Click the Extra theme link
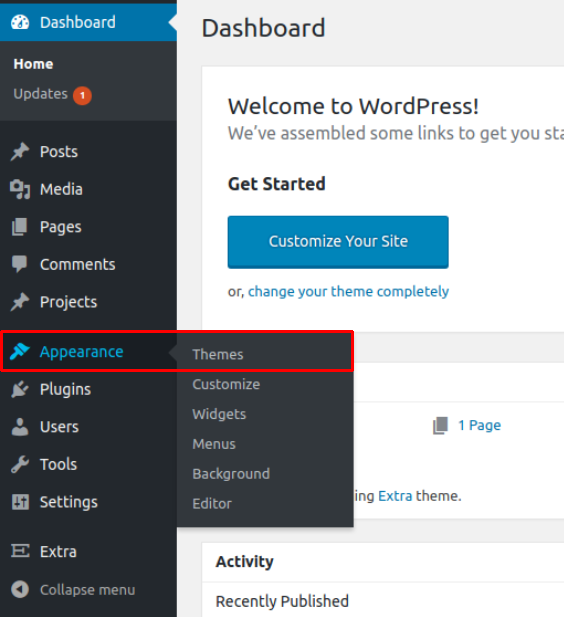564x617 pixels. (x=395, y=496)
